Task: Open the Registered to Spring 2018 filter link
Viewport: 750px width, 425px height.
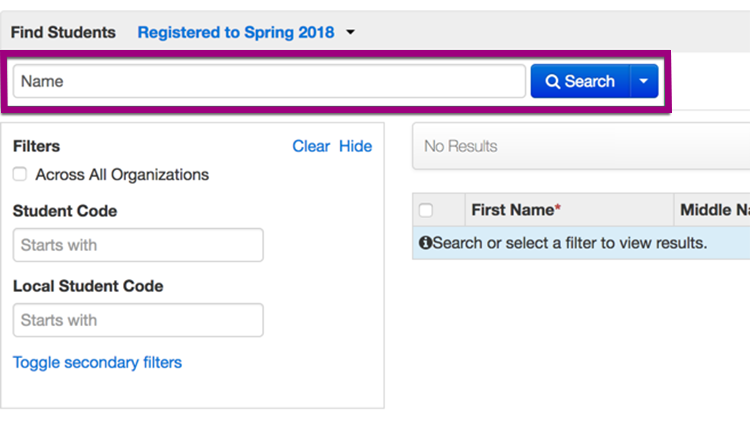Action: pyautogui.click(x=236, y=33)
